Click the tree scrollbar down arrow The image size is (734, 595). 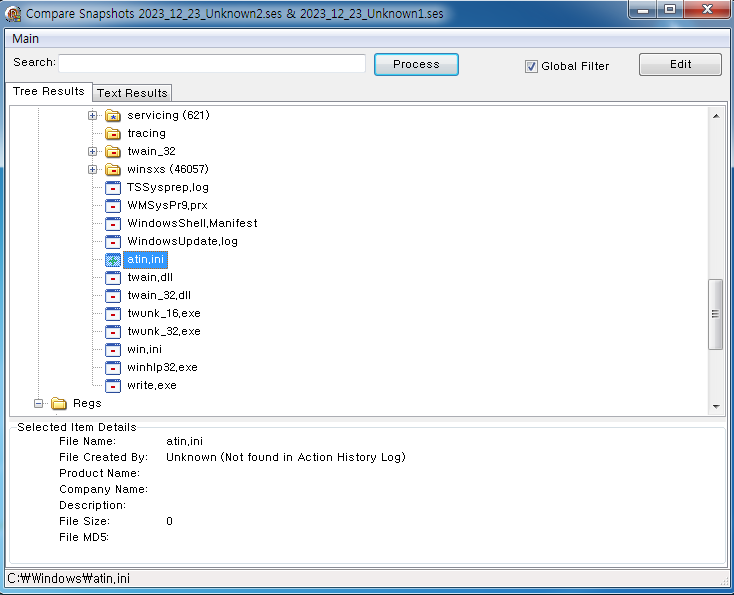point(716,406)
